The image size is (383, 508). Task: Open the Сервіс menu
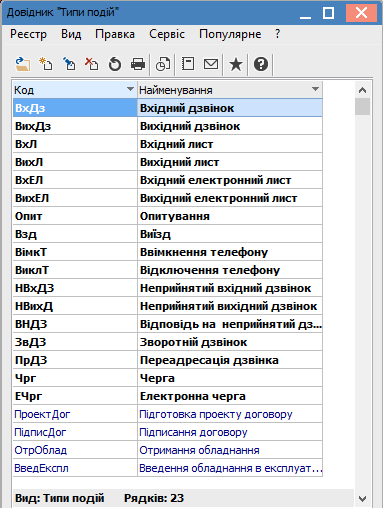(167, 34)
